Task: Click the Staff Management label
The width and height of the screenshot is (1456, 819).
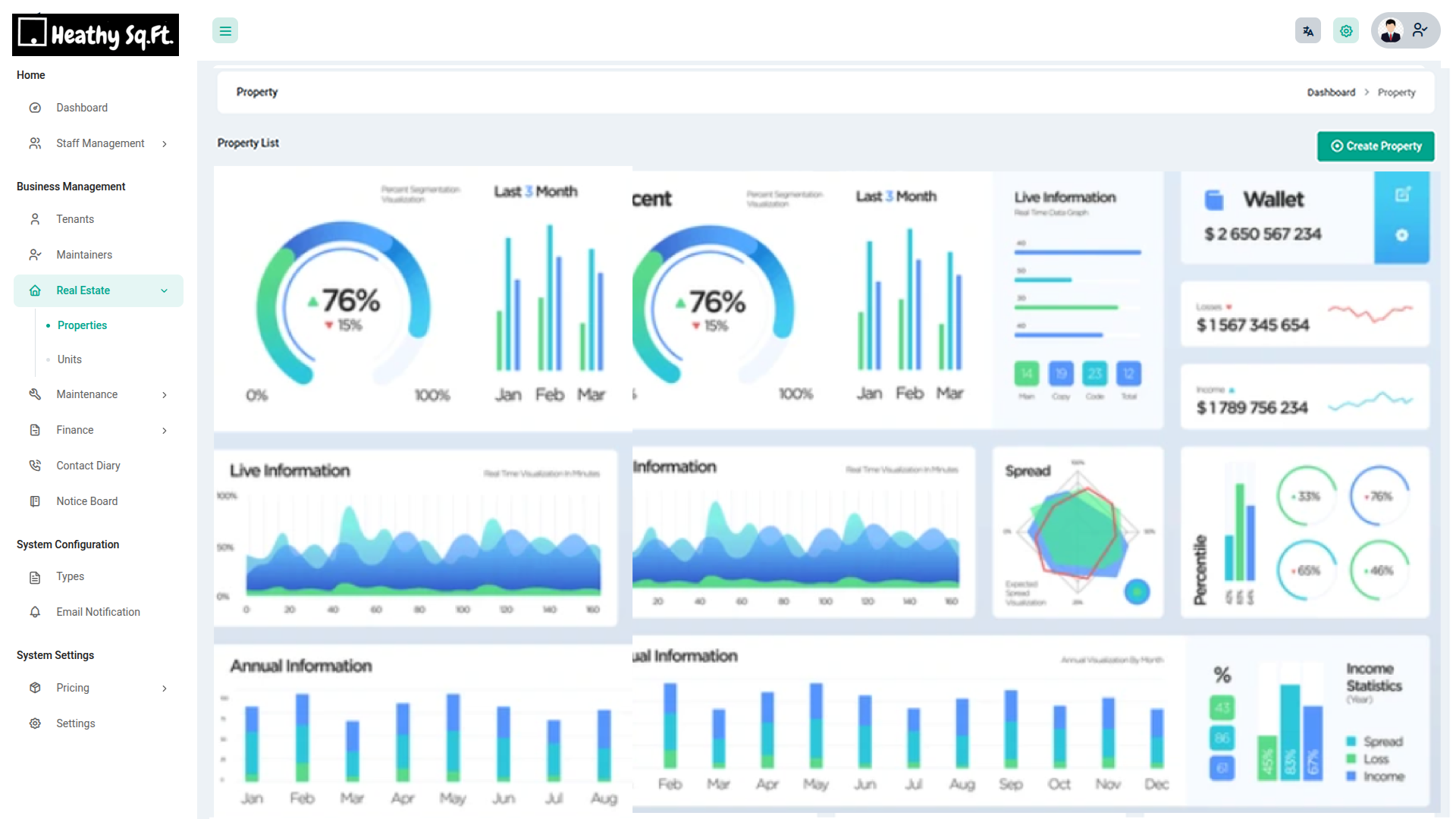Action: [100, 143]
